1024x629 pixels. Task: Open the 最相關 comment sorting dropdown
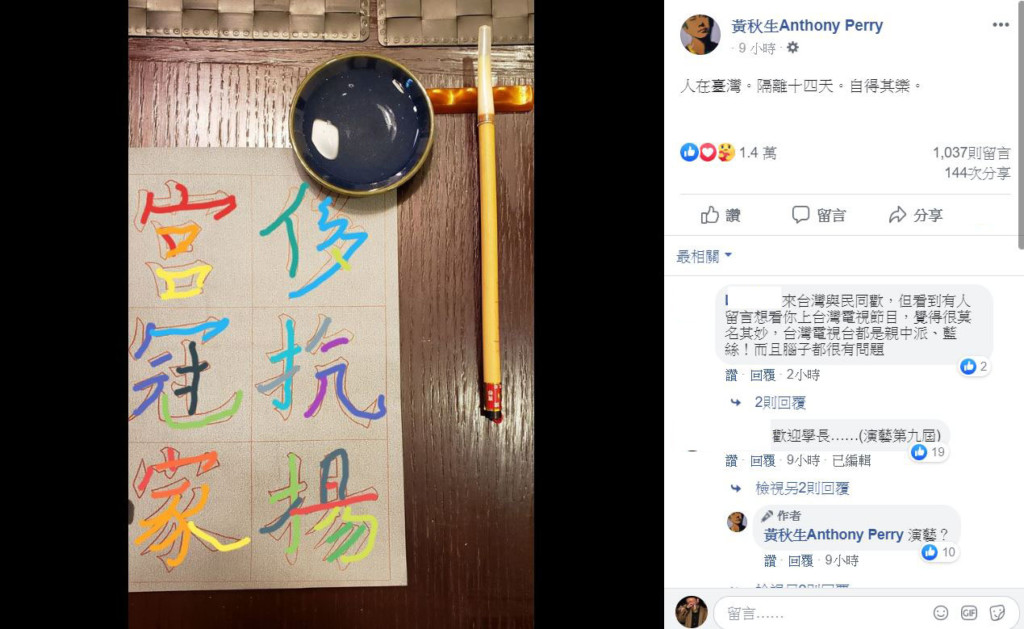(x=704, y=256)
